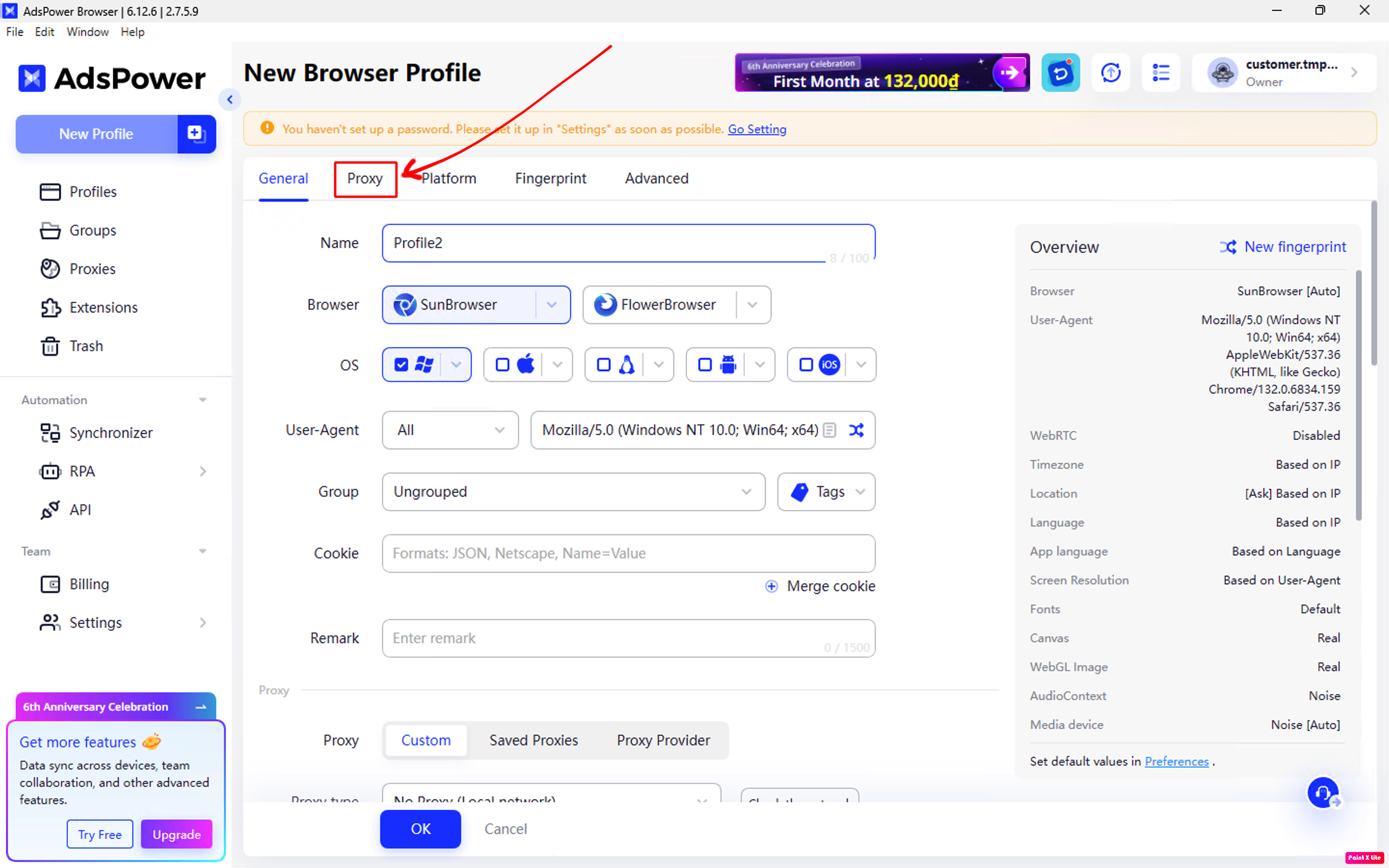
Task: Collapse the sidebar with the arrow toggle
Action: coord(230,99)
